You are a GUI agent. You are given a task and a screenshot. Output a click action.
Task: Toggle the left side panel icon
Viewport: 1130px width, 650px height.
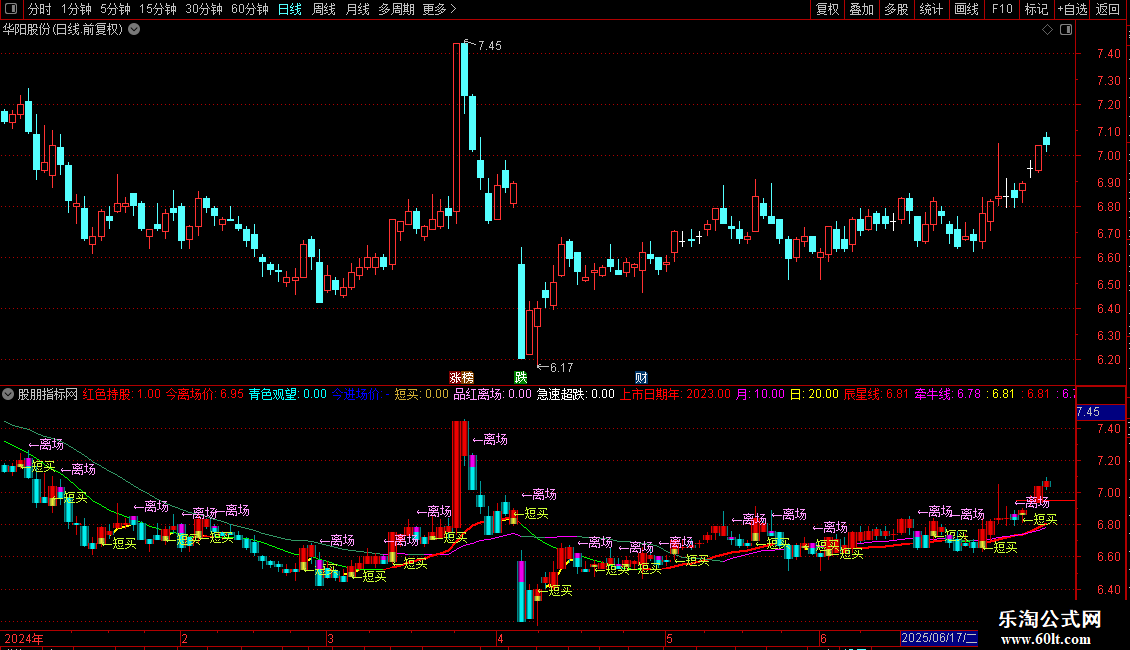click(11, 9)
